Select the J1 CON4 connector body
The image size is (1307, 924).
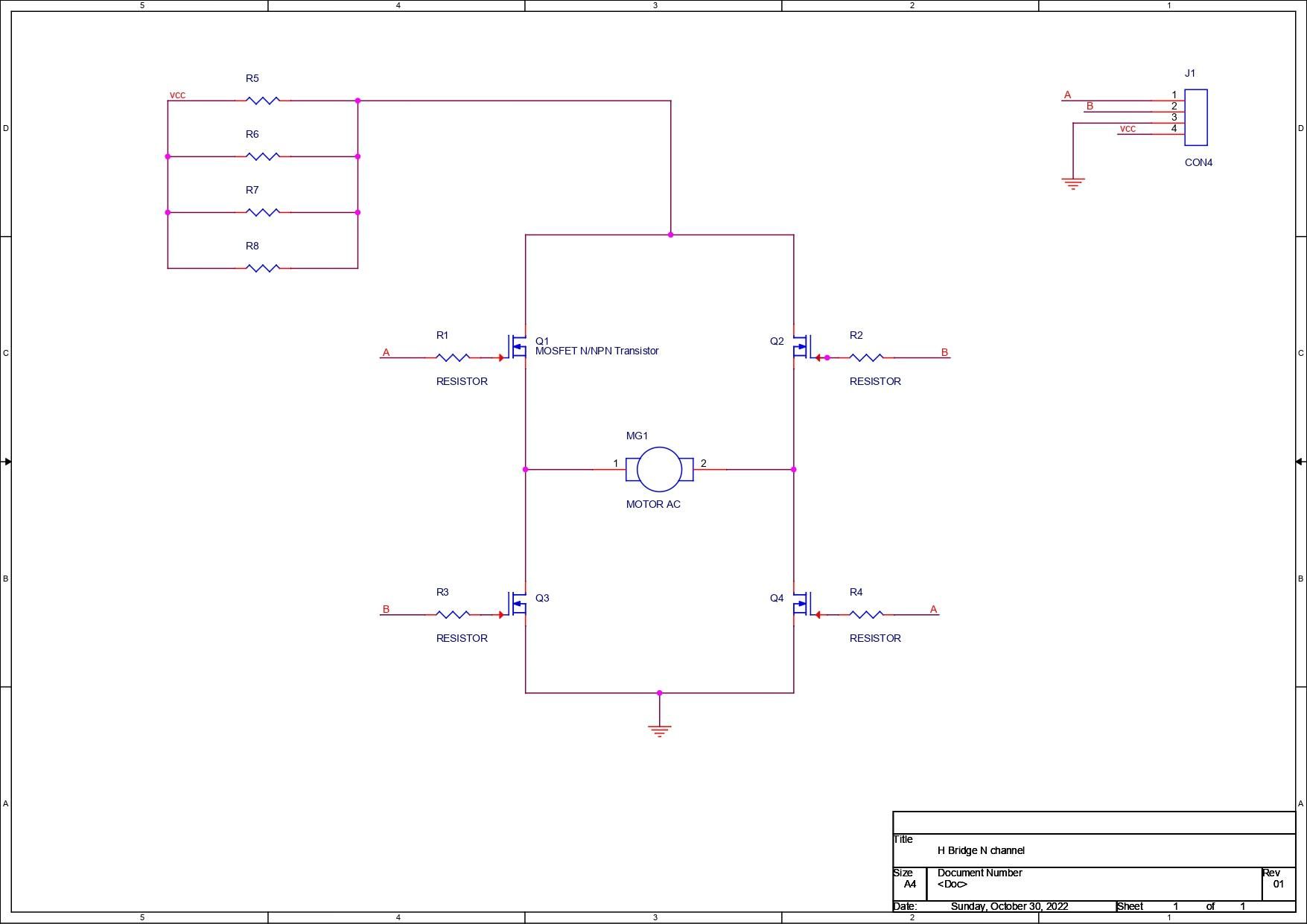(x=1196, y=118)
